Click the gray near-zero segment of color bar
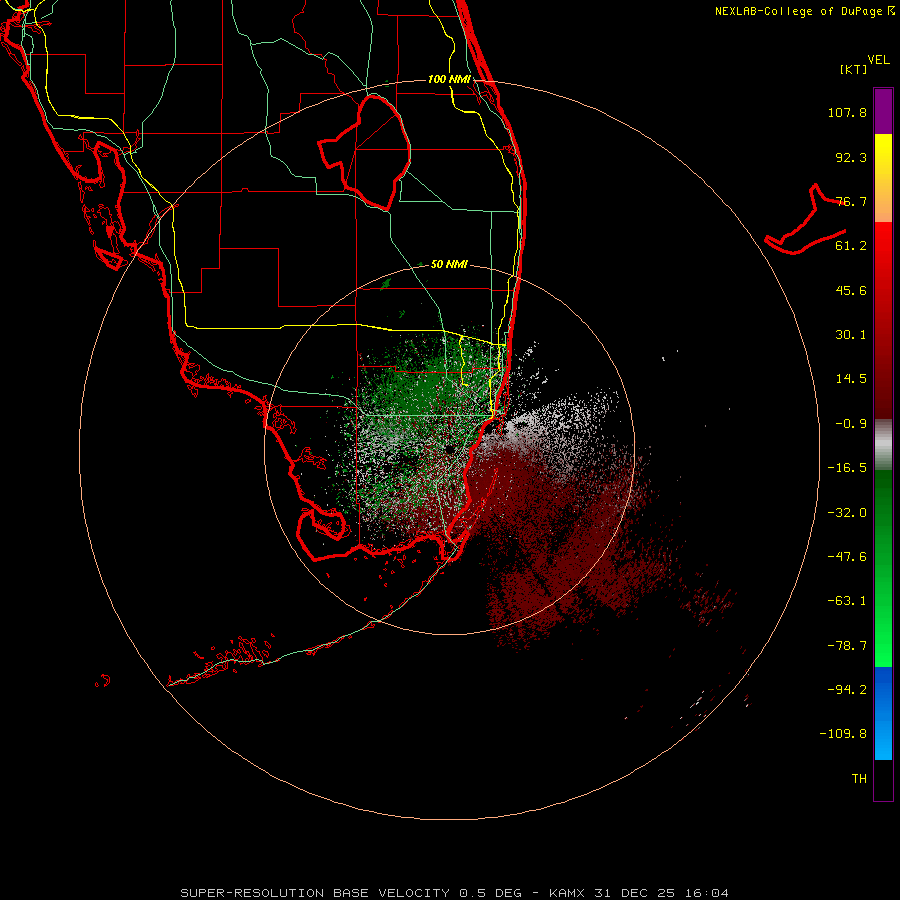The height and width of the screenshot is (900, 900). [x=883, y=444]
